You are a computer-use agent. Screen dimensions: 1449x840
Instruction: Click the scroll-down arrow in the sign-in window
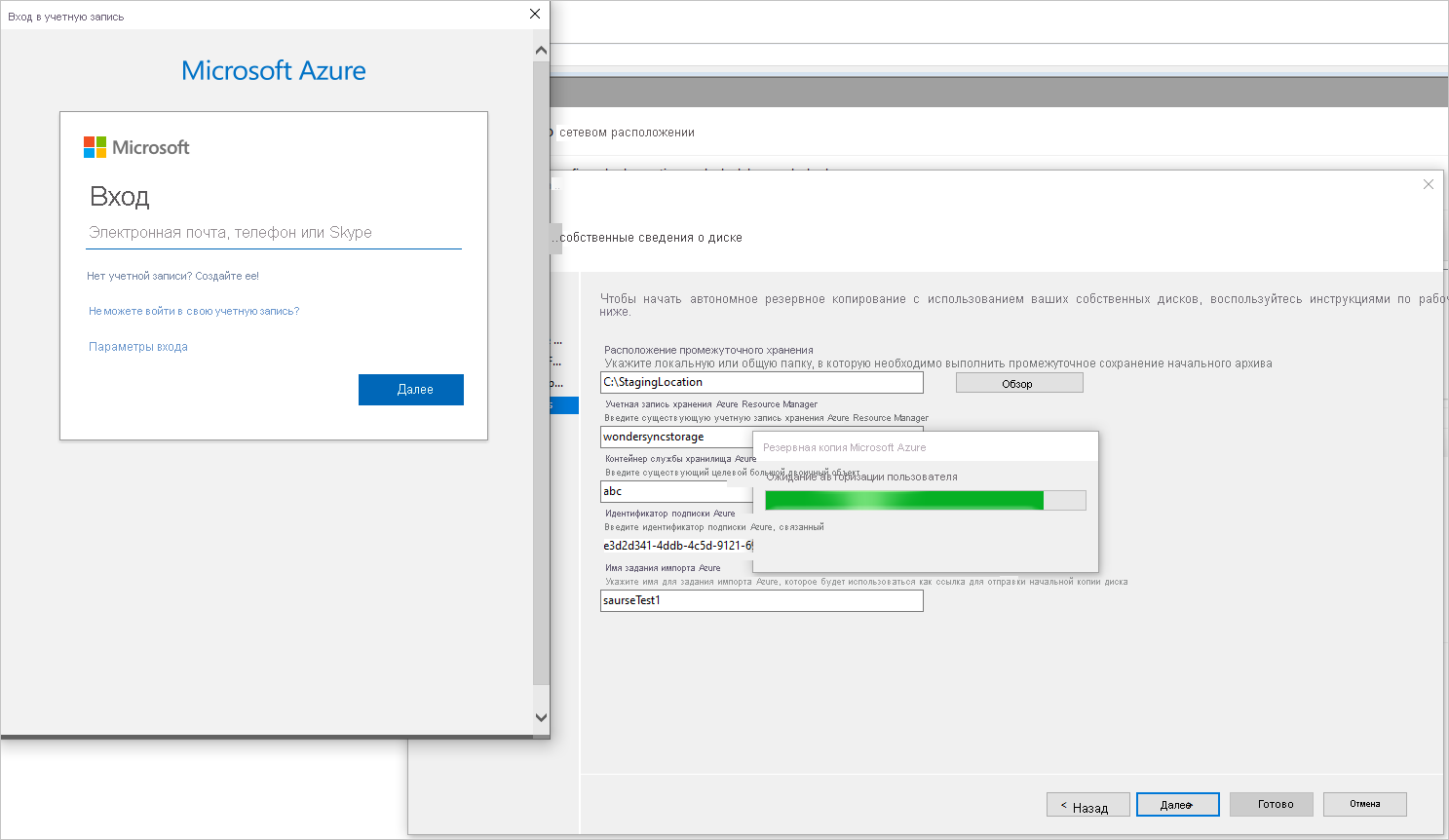[x=540, y=715]
